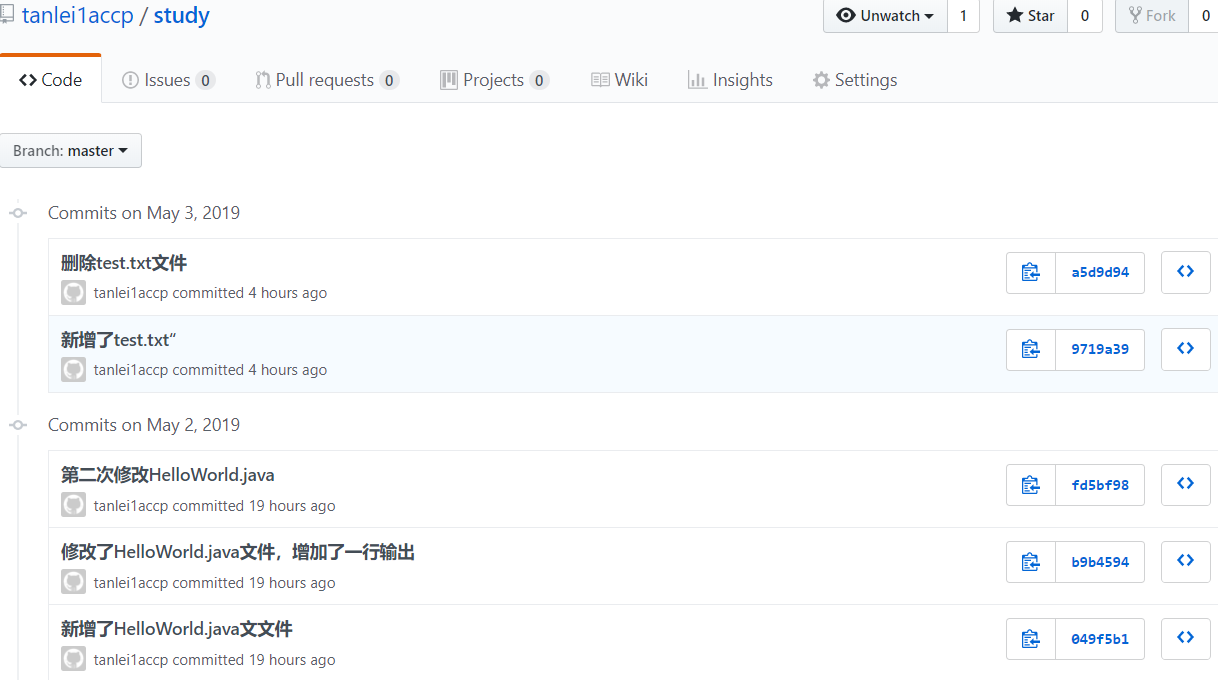The image size is (1218, 680).
Task: Open the Unwatch notifications dropdown
Action: (885, 16)
